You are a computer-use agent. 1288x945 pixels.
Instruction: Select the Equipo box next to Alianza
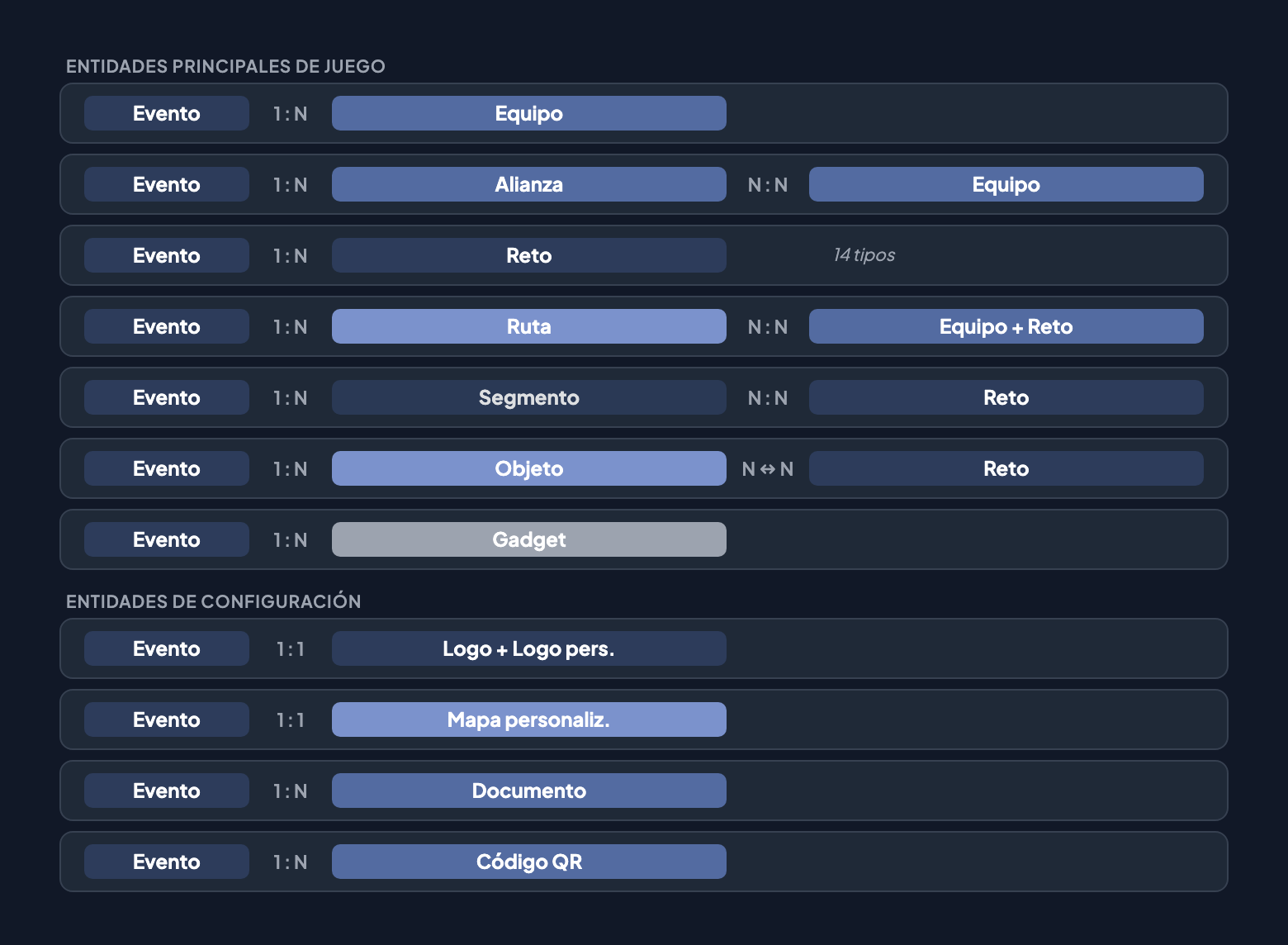1006,184
